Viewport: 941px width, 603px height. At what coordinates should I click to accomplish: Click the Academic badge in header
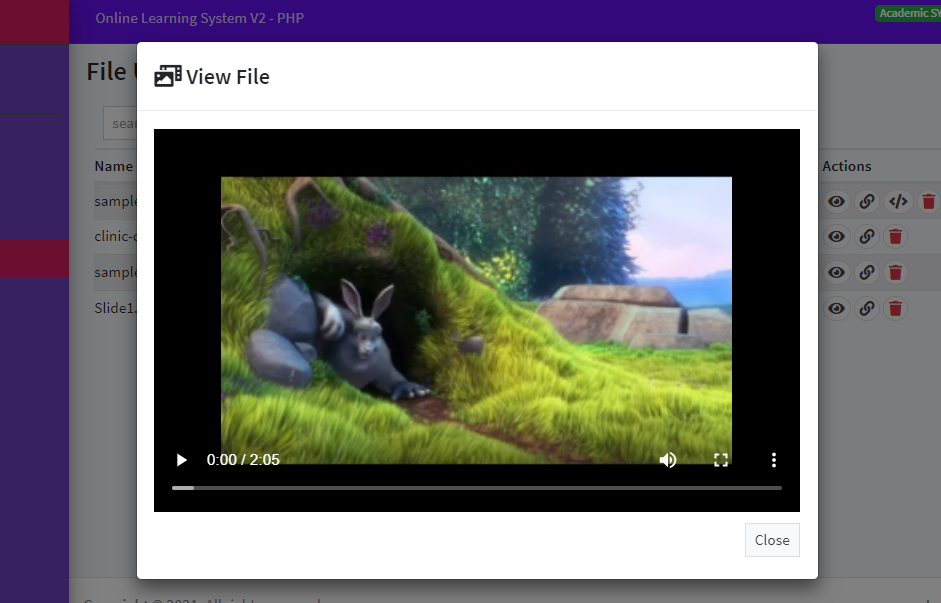[x=907, y=13]
